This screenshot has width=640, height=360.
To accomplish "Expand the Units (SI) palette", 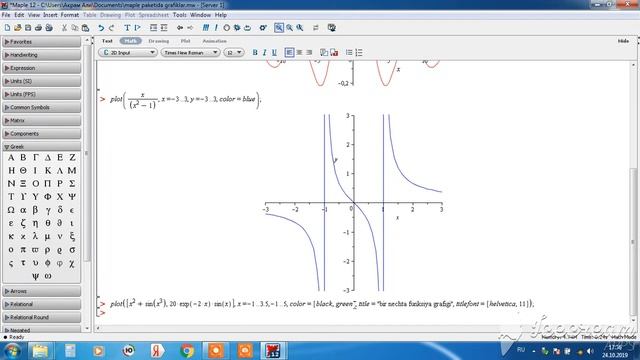I will pos(42,81).
